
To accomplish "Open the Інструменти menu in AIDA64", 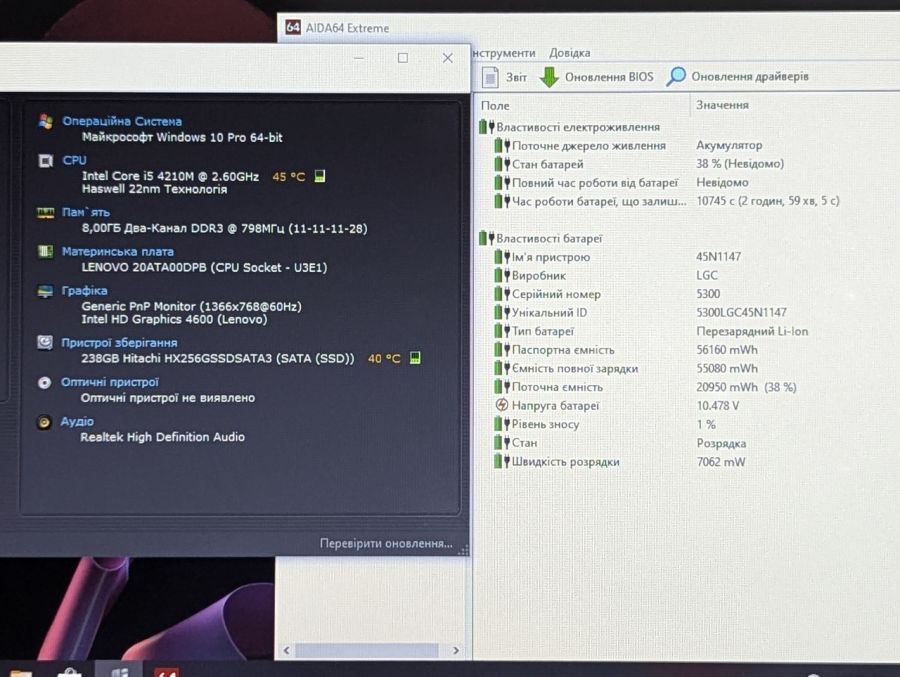I will tap(504, 53).
